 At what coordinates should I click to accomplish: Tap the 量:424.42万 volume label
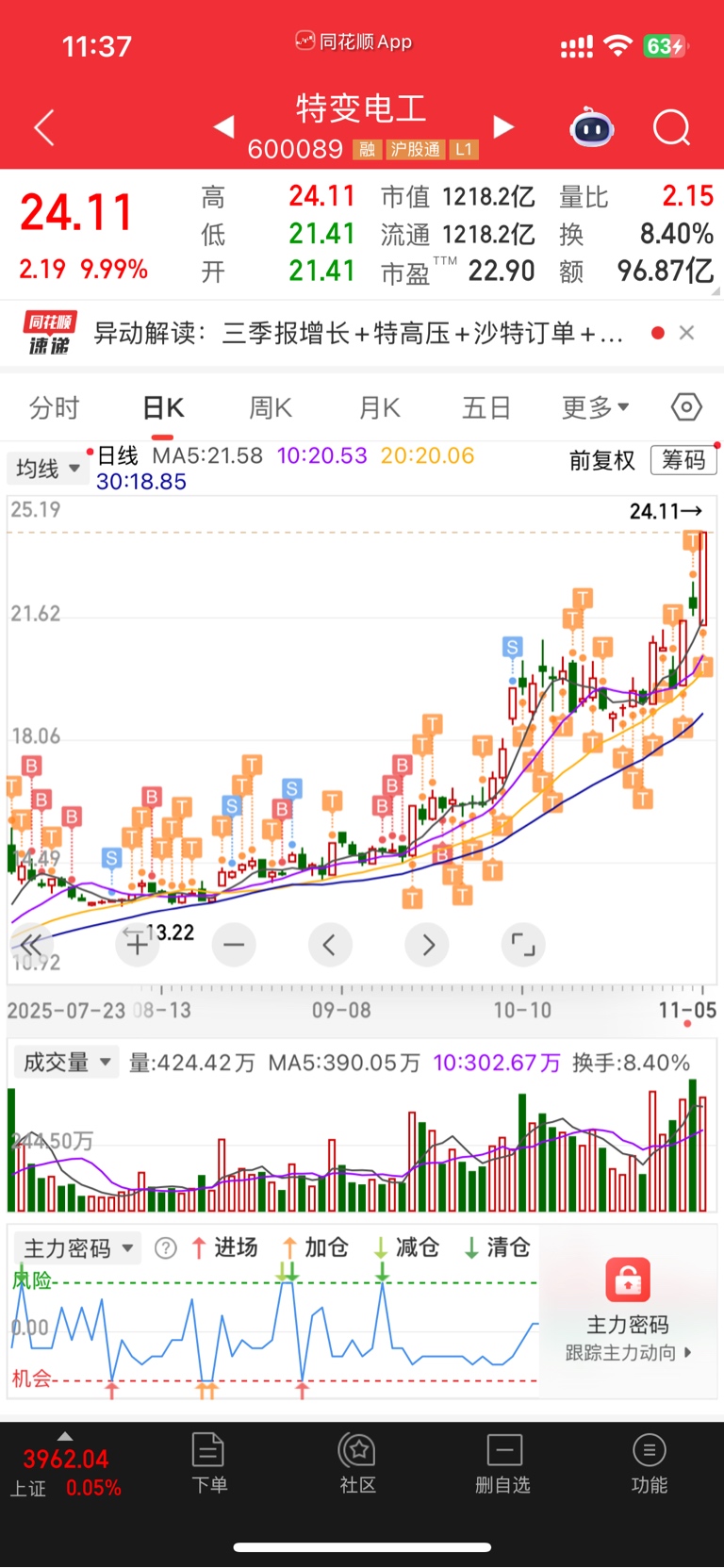(192, 1064)
